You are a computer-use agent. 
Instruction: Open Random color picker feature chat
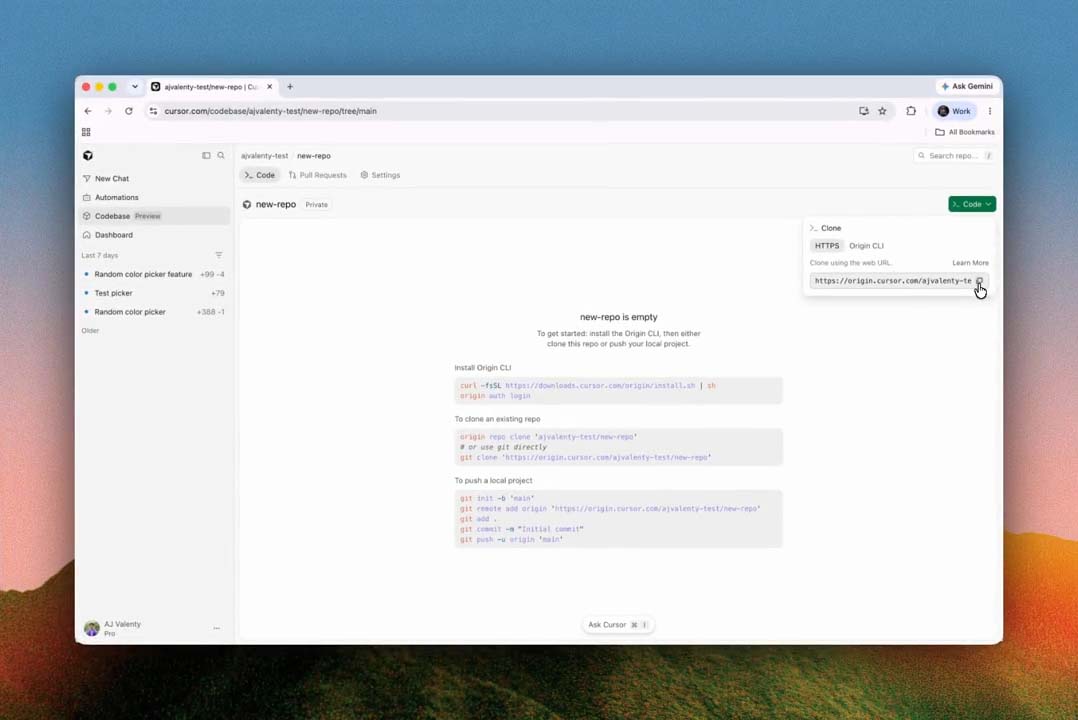click(154, 274)
